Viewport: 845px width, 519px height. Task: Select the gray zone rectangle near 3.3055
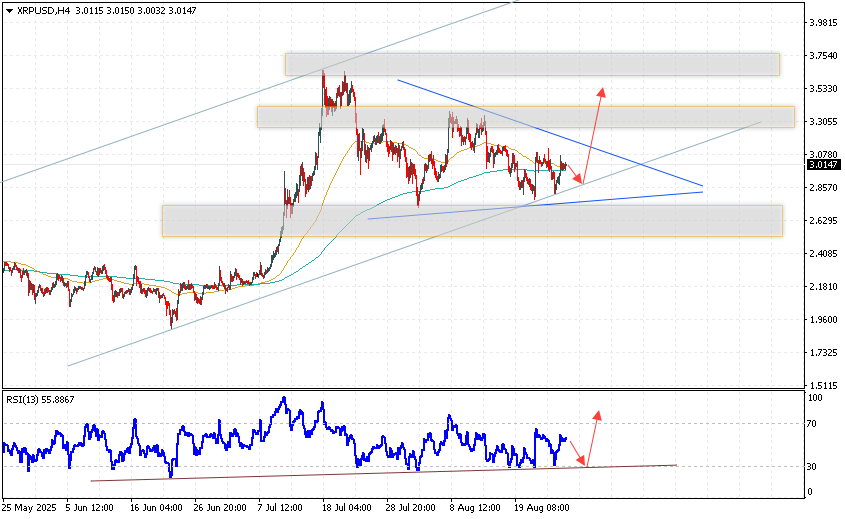[x=526, y=117]
